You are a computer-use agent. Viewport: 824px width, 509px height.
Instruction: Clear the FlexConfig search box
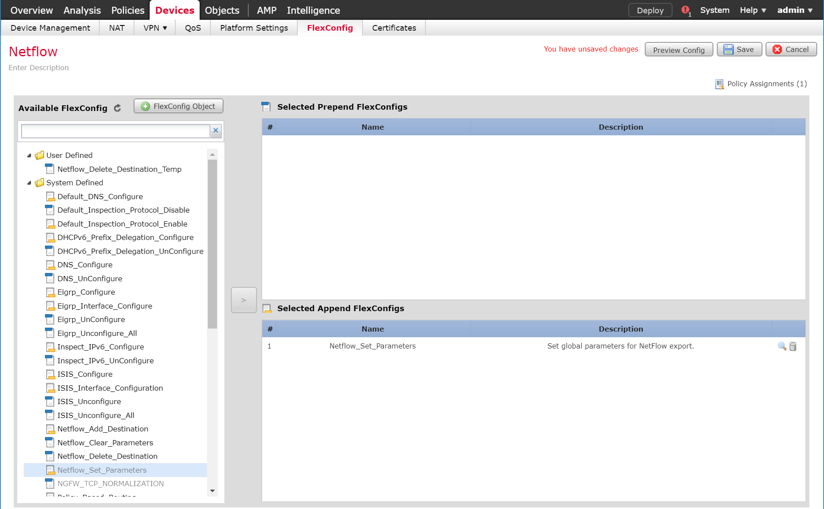215,131
